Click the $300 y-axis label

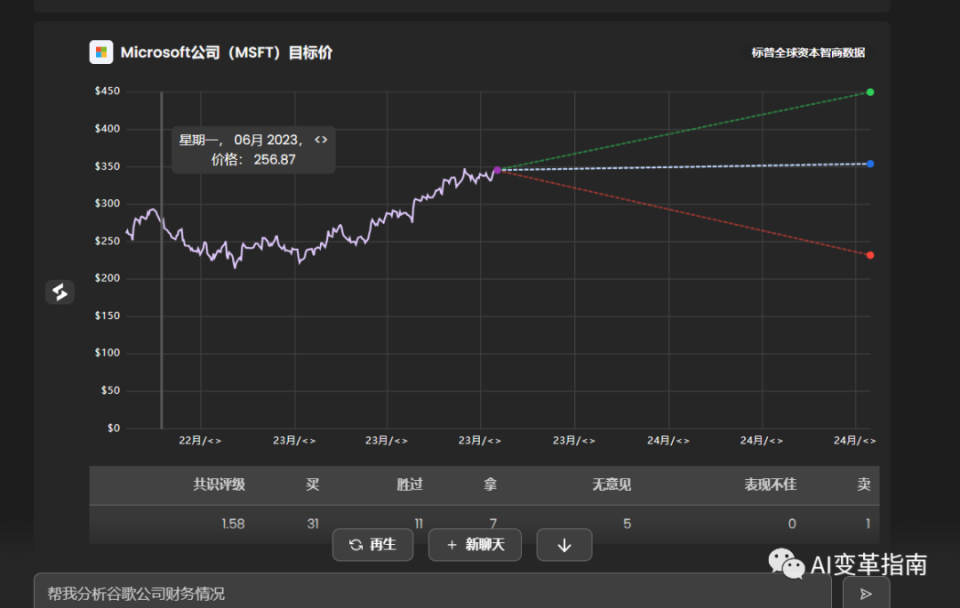[x=107, y=203]
